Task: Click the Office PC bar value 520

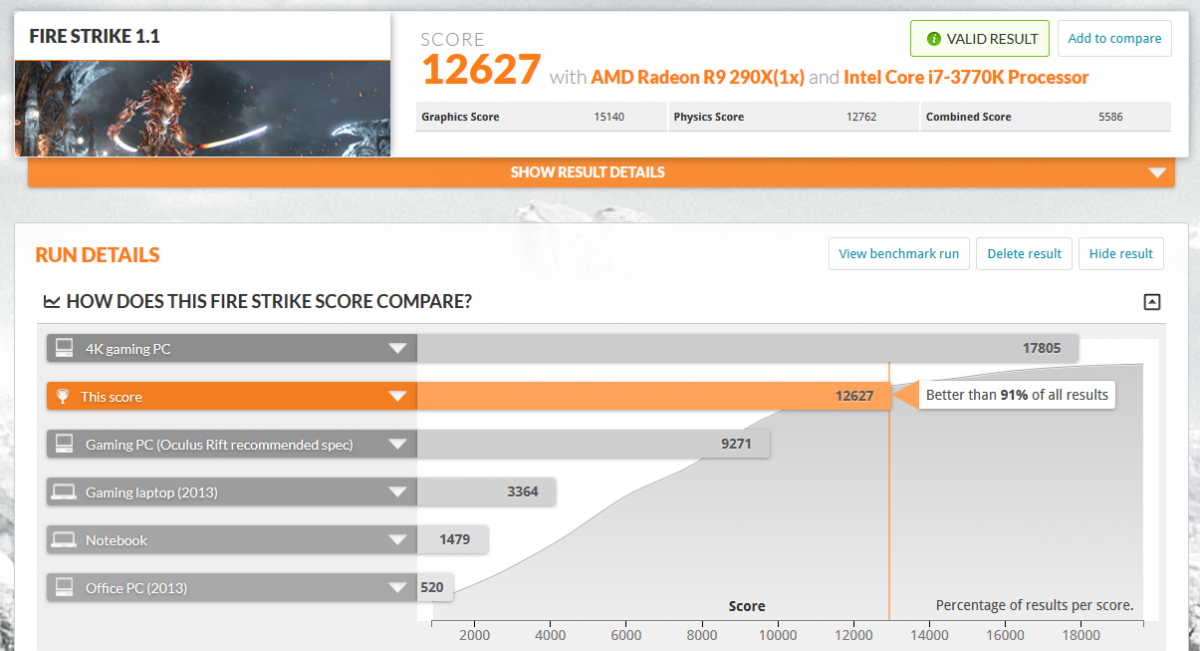Action: click(432, 588)
